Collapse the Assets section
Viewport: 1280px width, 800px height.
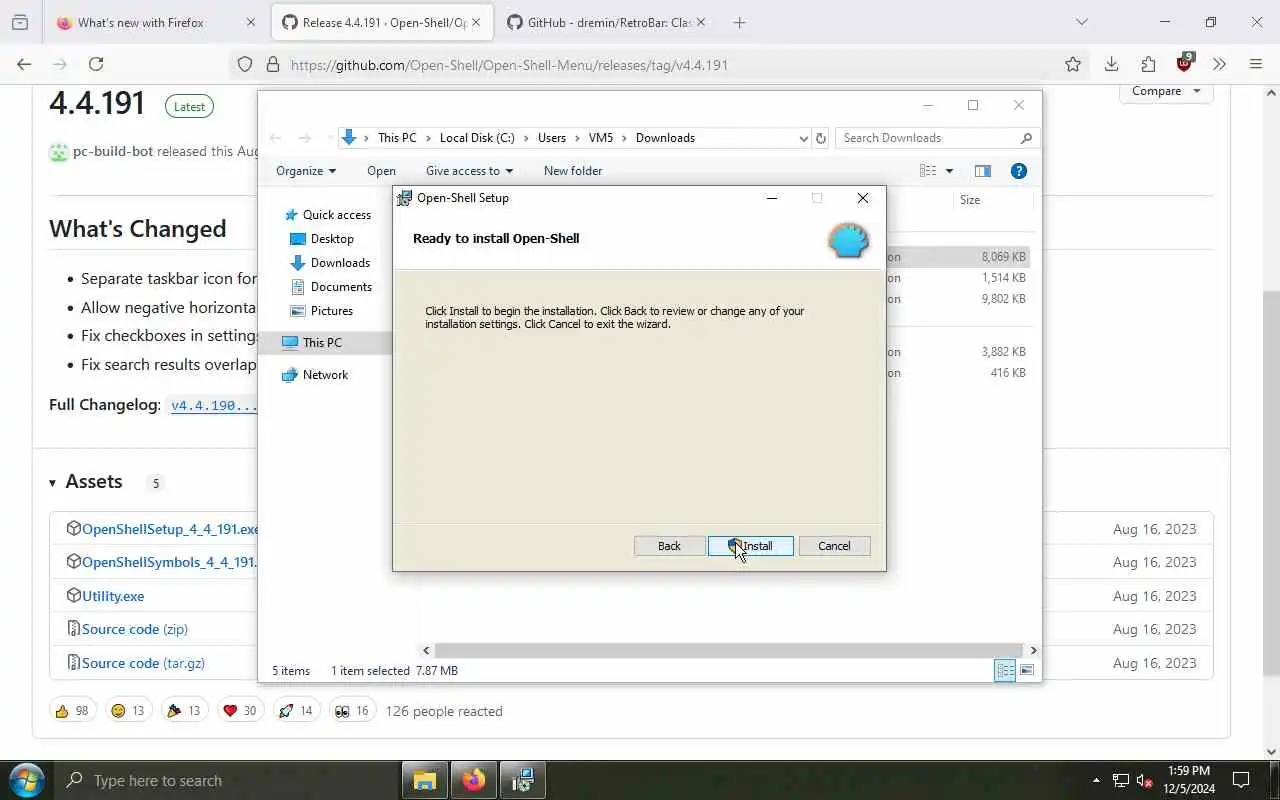[x=86, y=482]
